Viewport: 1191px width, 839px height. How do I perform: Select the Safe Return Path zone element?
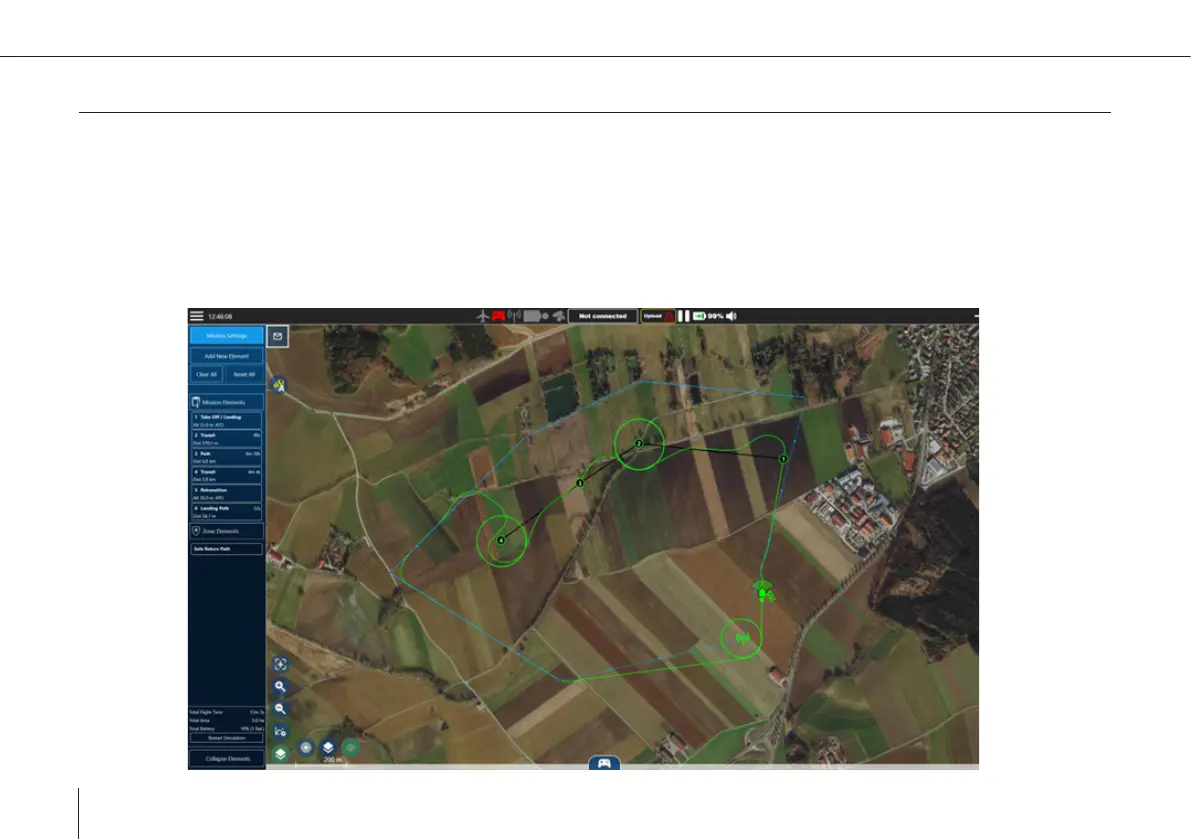coord(226,549)
